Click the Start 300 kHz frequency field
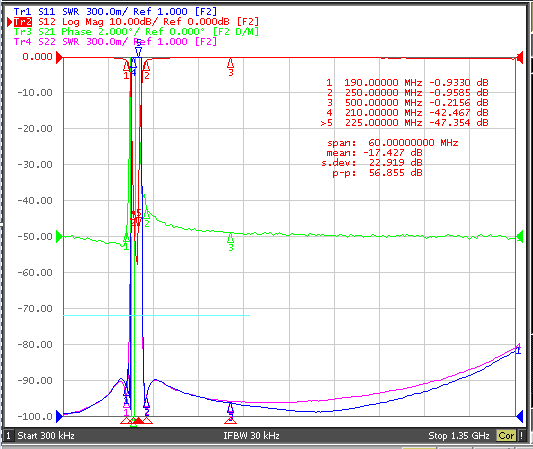The width and height of the screenshot is (533, 449). click(46, 435)
